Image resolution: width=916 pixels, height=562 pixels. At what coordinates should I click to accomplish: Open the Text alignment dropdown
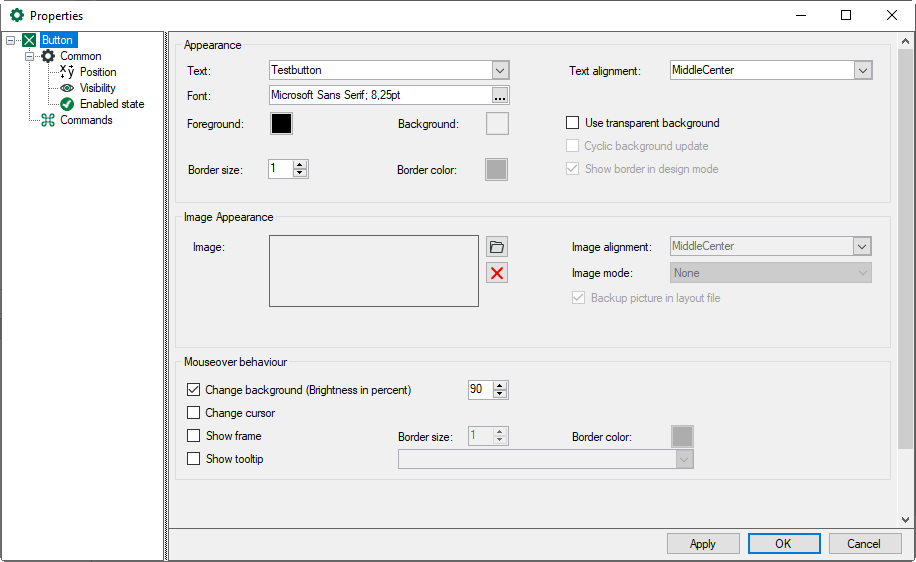[x=863, y=71]
